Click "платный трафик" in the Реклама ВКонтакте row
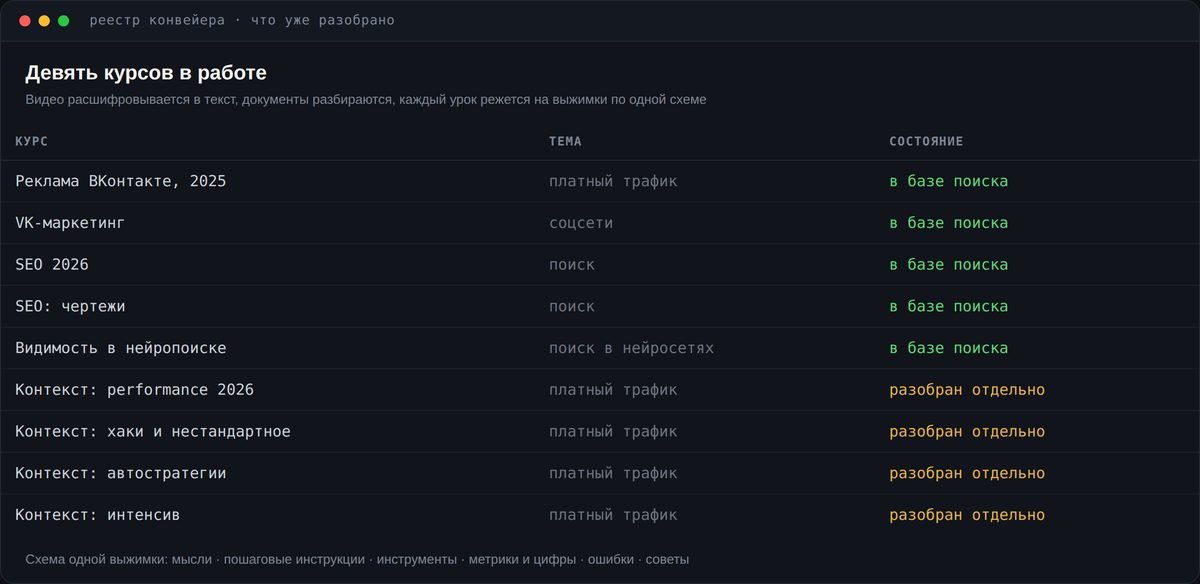This screenshot has height=584, width=1200. tap(613, 181)
